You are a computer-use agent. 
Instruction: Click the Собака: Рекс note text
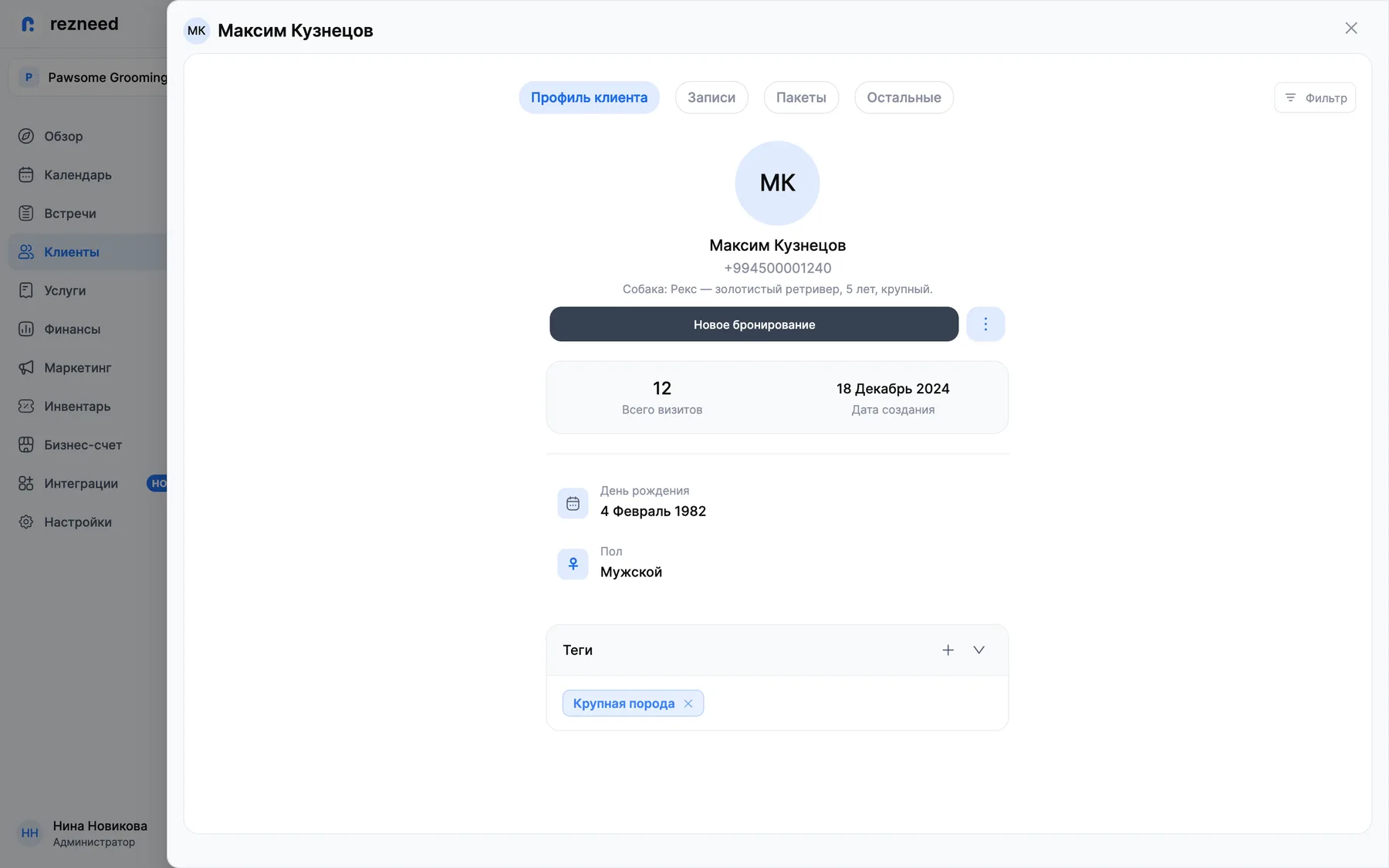(x=777, y=289)
